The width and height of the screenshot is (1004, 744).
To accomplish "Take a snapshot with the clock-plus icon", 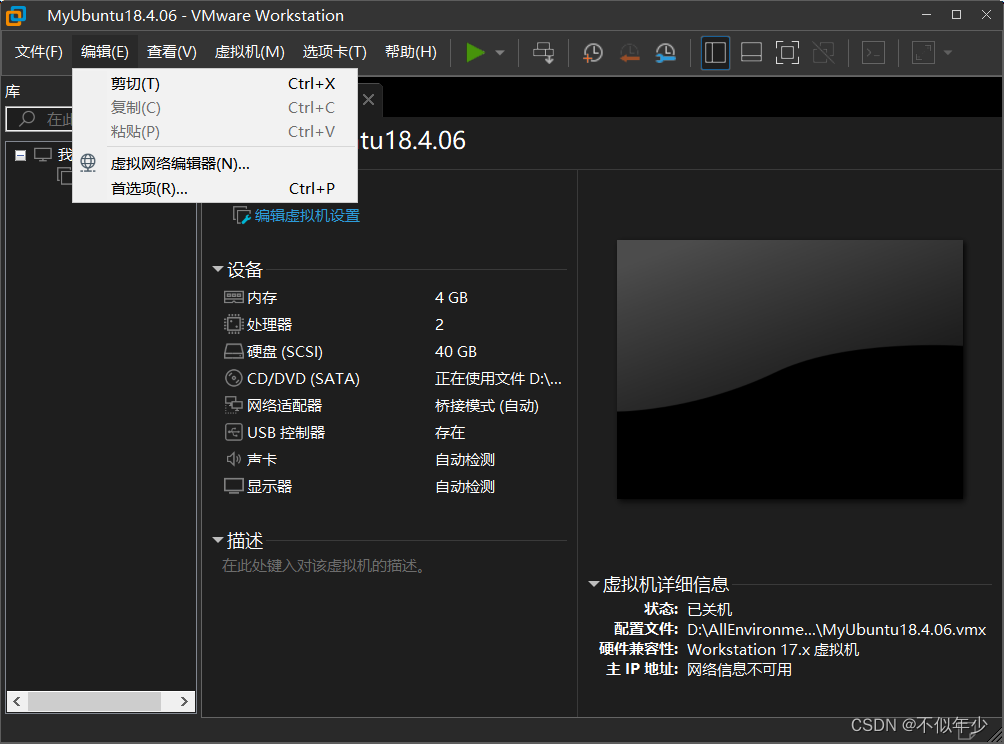I will pyautogui.click(x=593, y=53).
